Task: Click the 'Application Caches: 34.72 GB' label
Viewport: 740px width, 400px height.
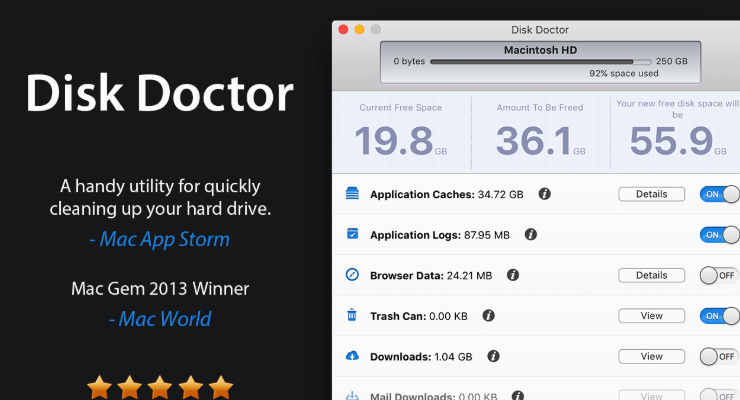Action: [446, 194]
